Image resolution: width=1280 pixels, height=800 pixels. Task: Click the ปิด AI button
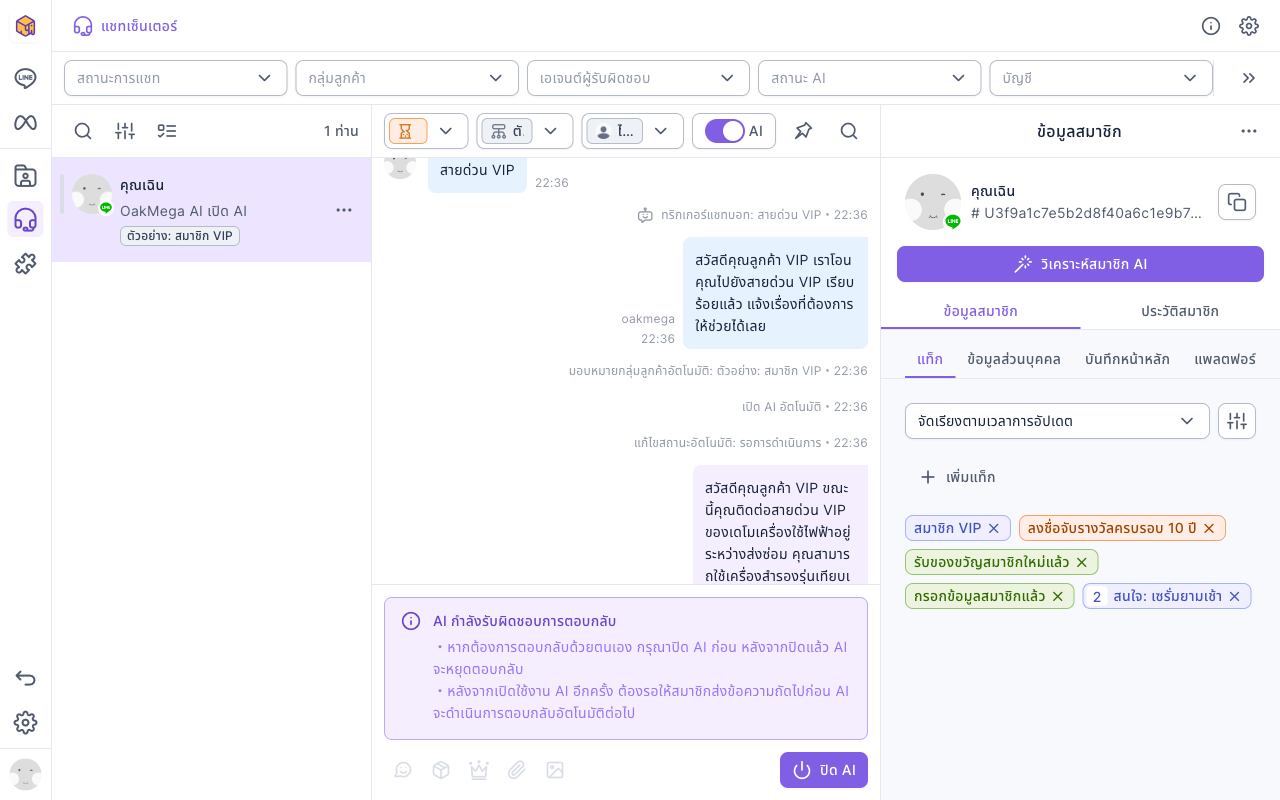pyautogui.click(x=824, y=770)
